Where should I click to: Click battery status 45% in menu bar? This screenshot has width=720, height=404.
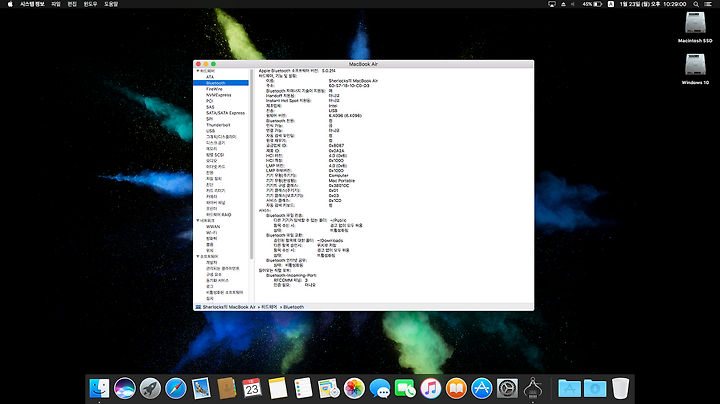click(592, 4)
